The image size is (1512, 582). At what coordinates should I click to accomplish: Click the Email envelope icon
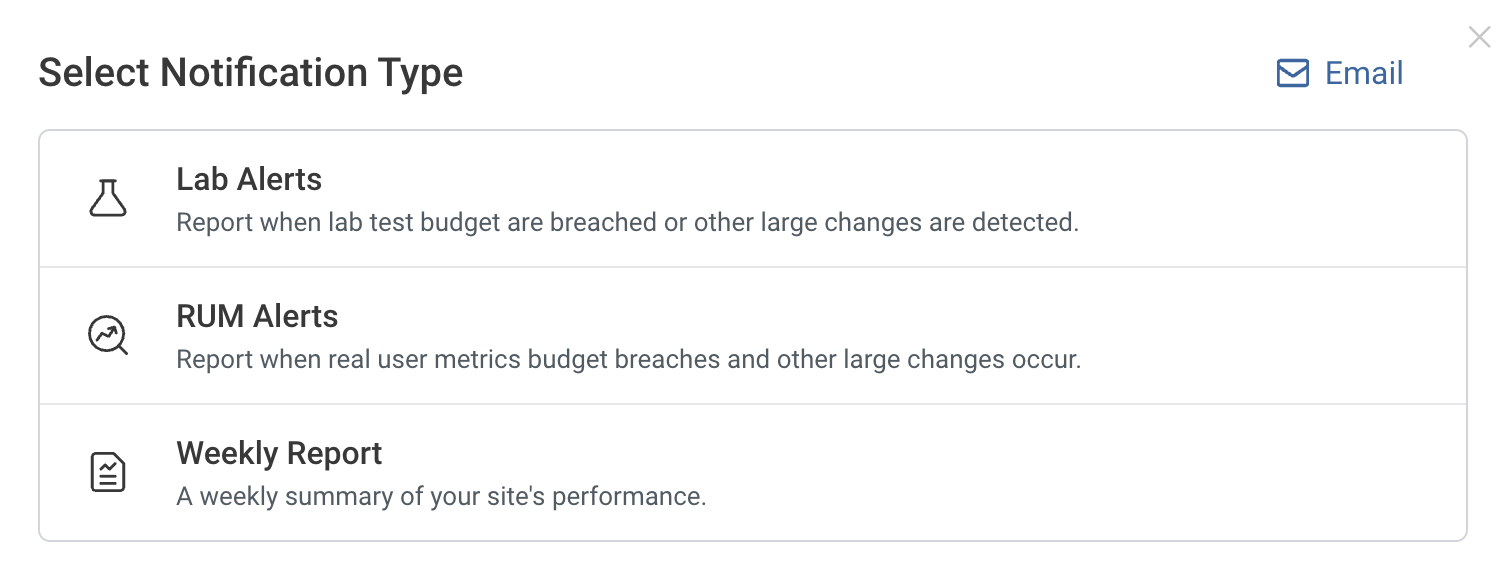pyautogui.click(x=1293, y=73)
